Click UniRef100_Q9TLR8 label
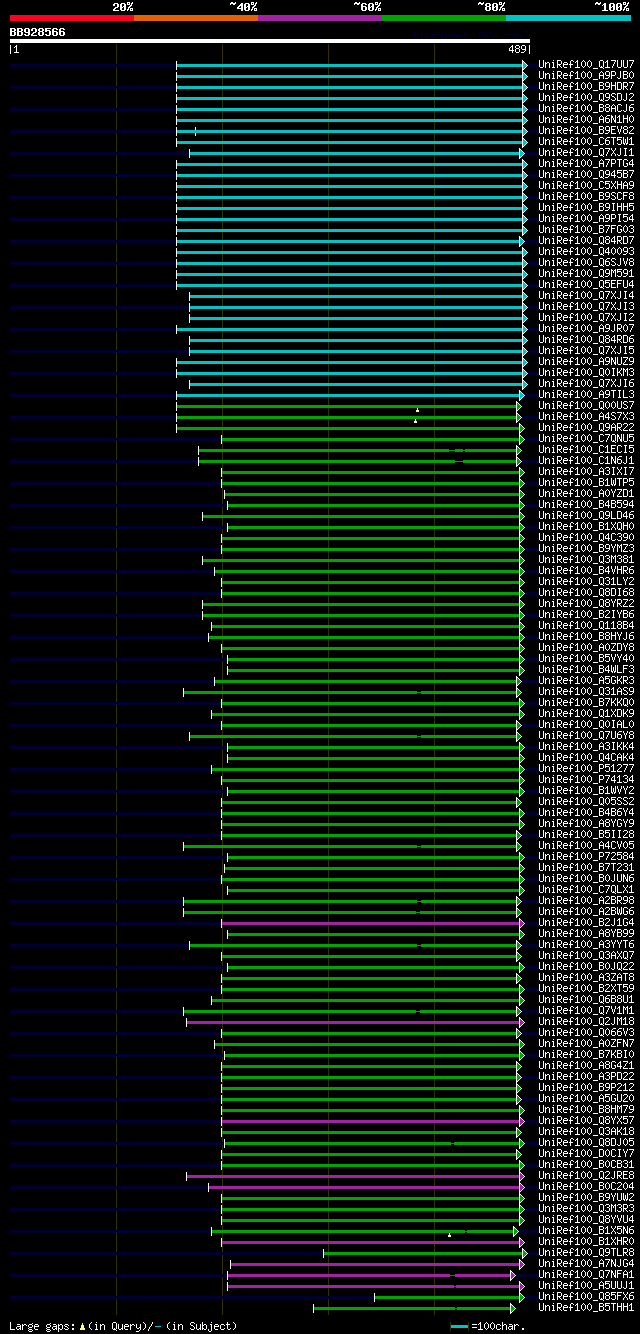640x1334 pixels. tap(586, 1252)
